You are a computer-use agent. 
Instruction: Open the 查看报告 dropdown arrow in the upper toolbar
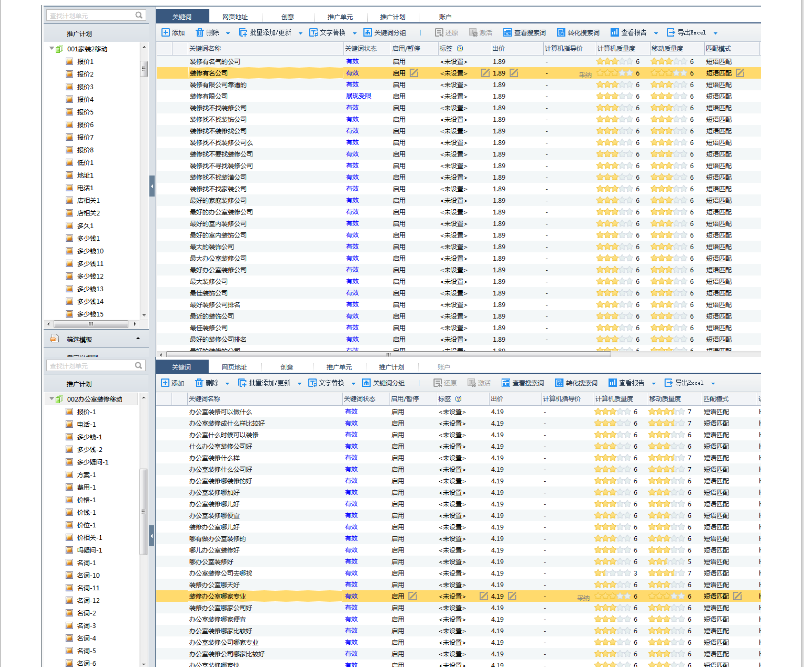click(x=656, y=33)
